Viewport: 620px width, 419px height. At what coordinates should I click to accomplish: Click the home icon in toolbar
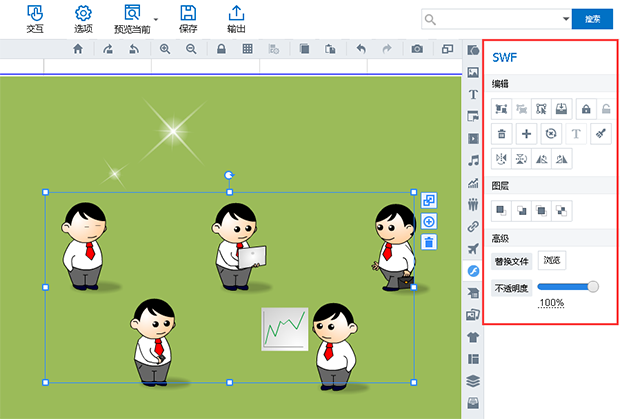point(78,49)
